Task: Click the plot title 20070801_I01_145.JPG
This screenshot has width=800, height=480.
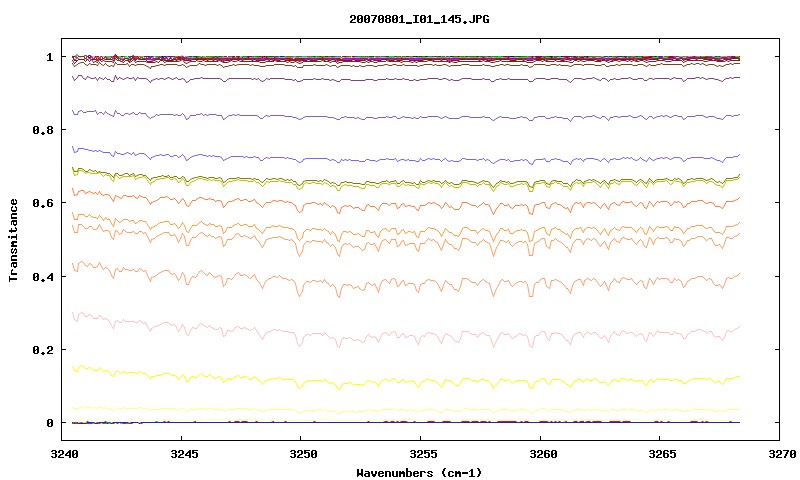Action: [x=419, y=19]
